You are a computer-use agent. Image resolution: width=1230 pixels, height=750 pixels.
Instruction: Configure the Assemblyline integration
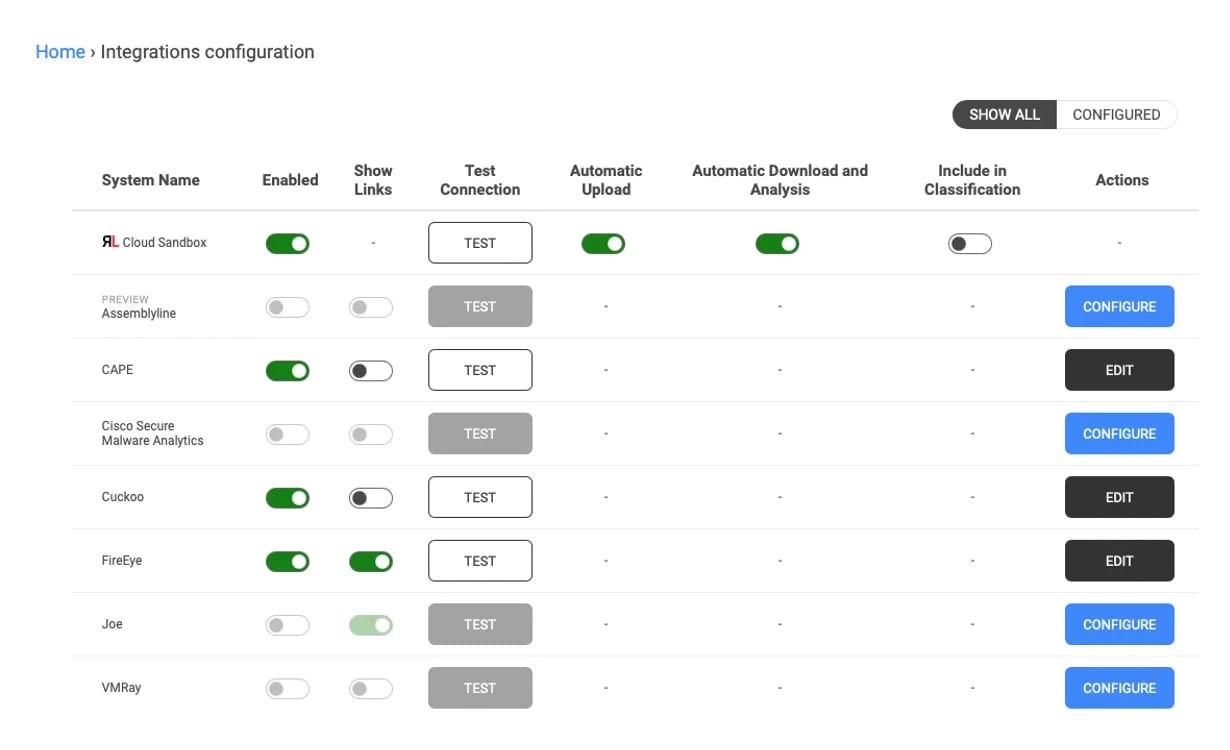click(1119, 307)
